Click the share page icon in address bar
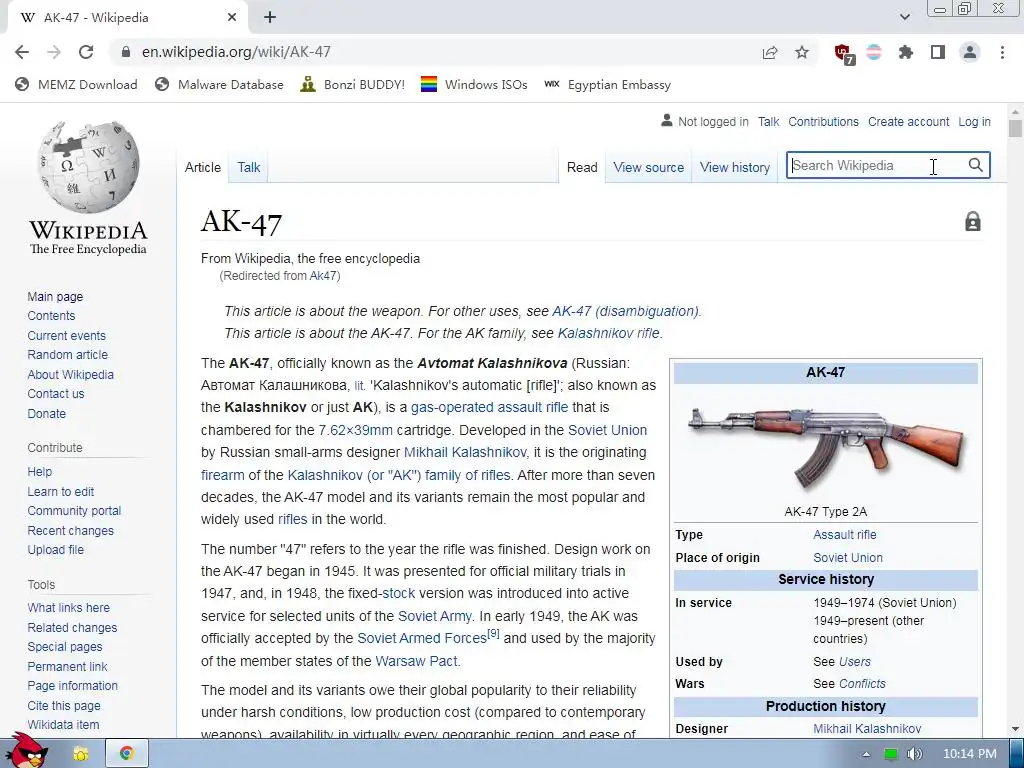The image size is (1024, 768). pos(770,52)
